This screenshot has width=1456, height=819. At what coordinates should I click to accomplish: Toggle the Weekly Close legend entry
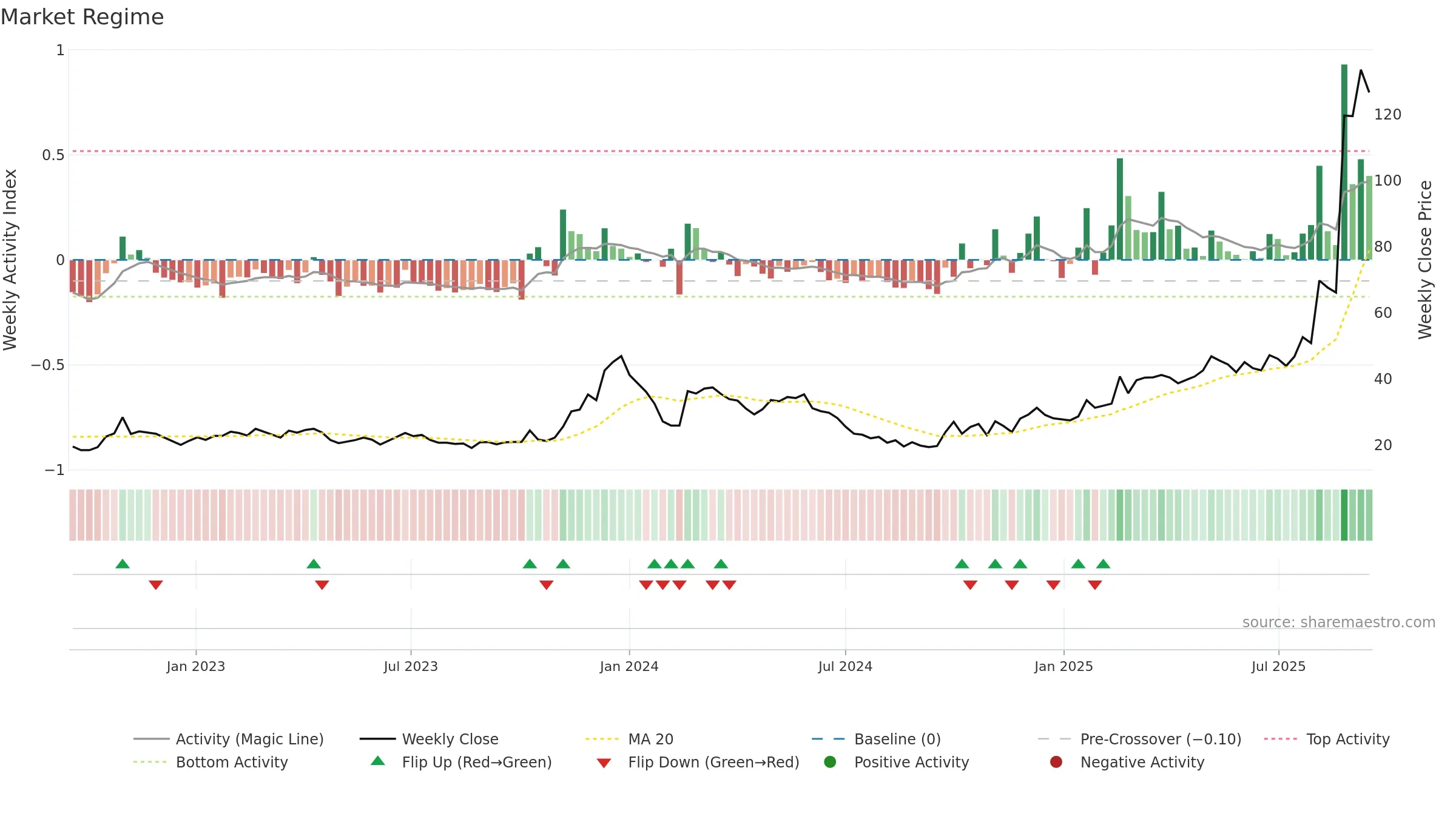pos(429,739)
